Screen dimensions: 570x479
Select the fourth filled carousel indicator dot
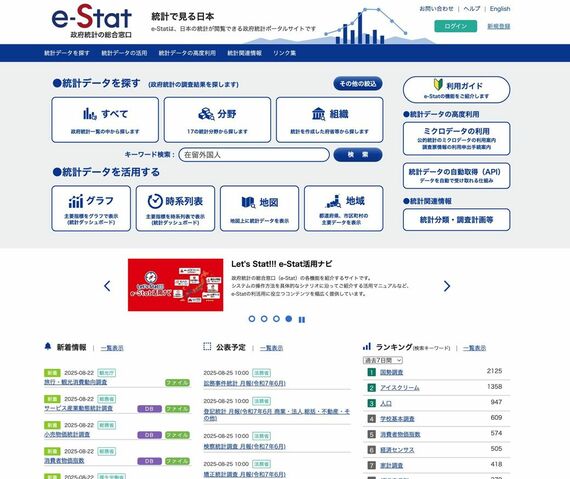click(x=289, y=319)
